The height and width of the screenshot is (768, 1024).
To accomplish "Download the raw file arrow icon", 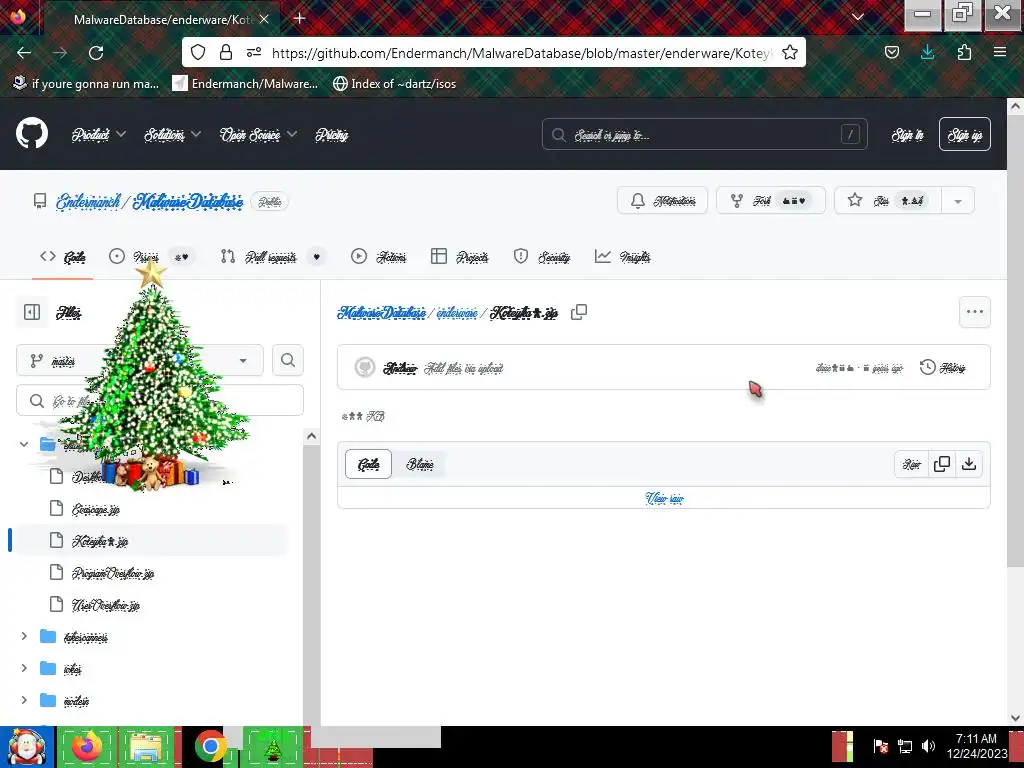I will [x=969, y=464].
